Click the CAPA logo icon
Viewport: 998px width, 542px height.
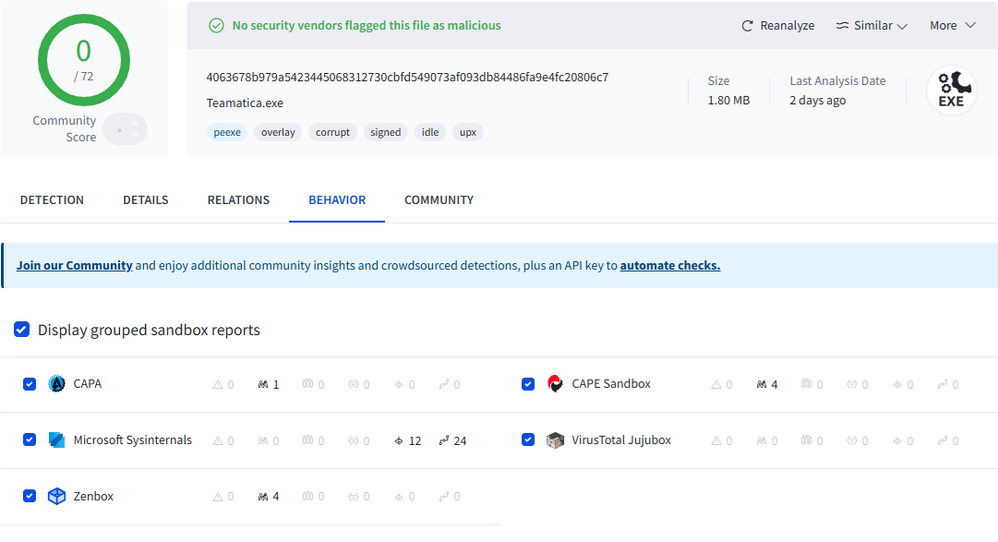tap(57, 384)
